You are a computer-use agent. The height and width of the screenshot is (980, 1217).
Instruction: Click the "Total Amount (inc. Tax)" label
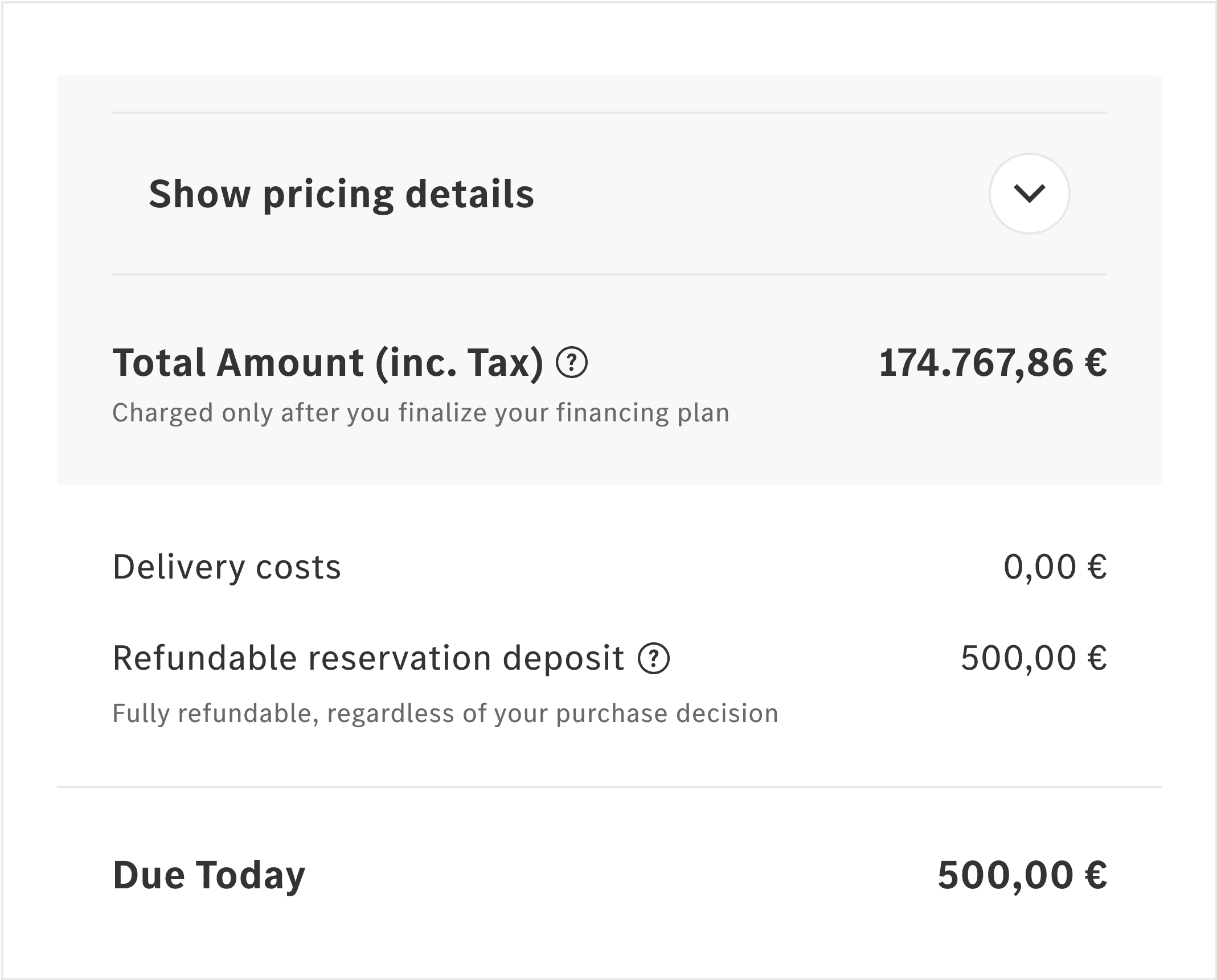(x=327, y=363)
